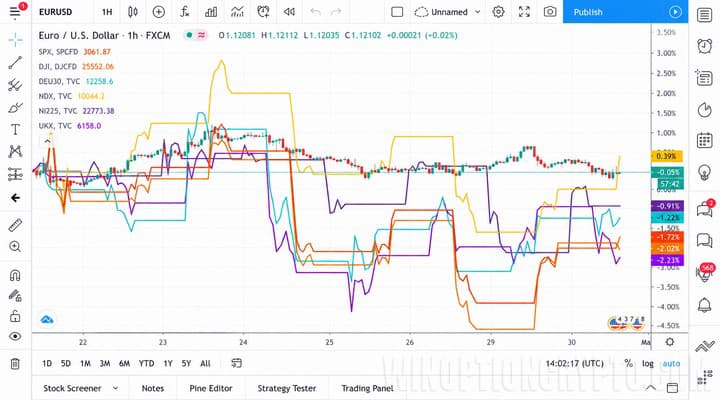Select the All time range
This screenshot has width=720, height=400.
[x=205, y=363]
